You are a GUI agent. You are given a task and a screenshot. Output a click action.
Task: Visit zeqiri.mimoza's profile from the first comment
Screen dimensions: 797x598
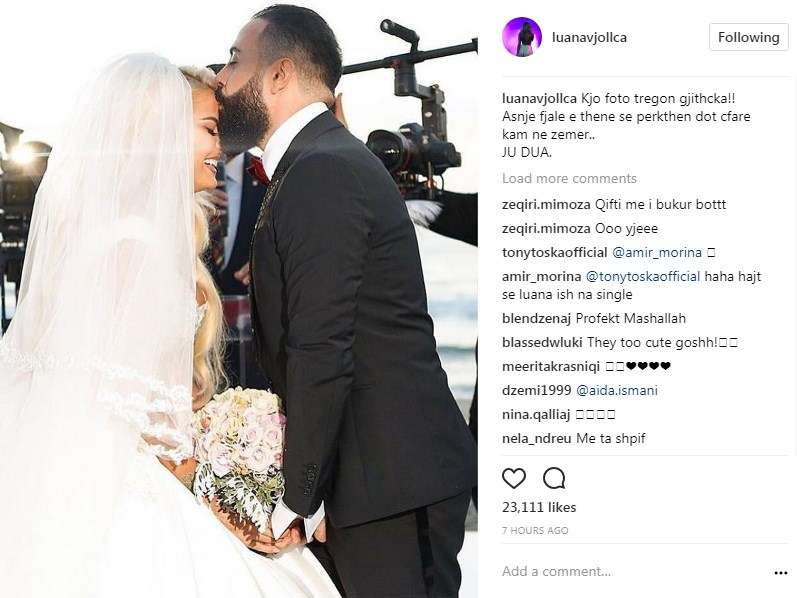tap(546, 205)
